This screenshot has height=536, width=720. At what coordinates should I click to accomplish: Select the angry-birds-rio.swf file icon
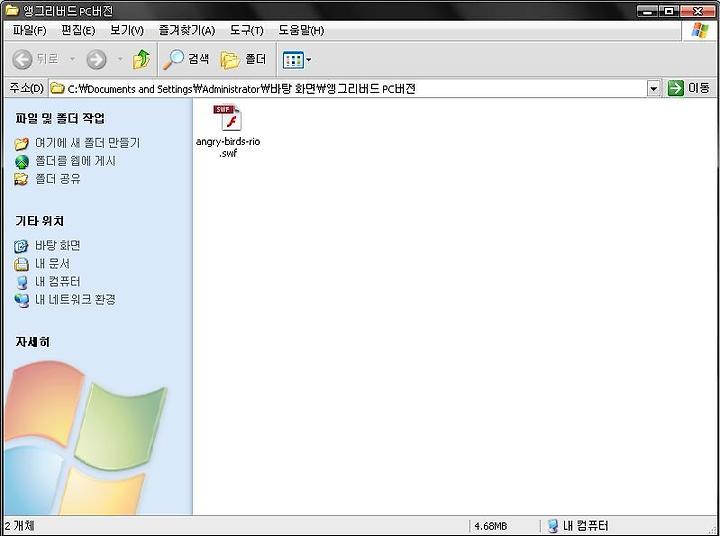coord(228,118)
